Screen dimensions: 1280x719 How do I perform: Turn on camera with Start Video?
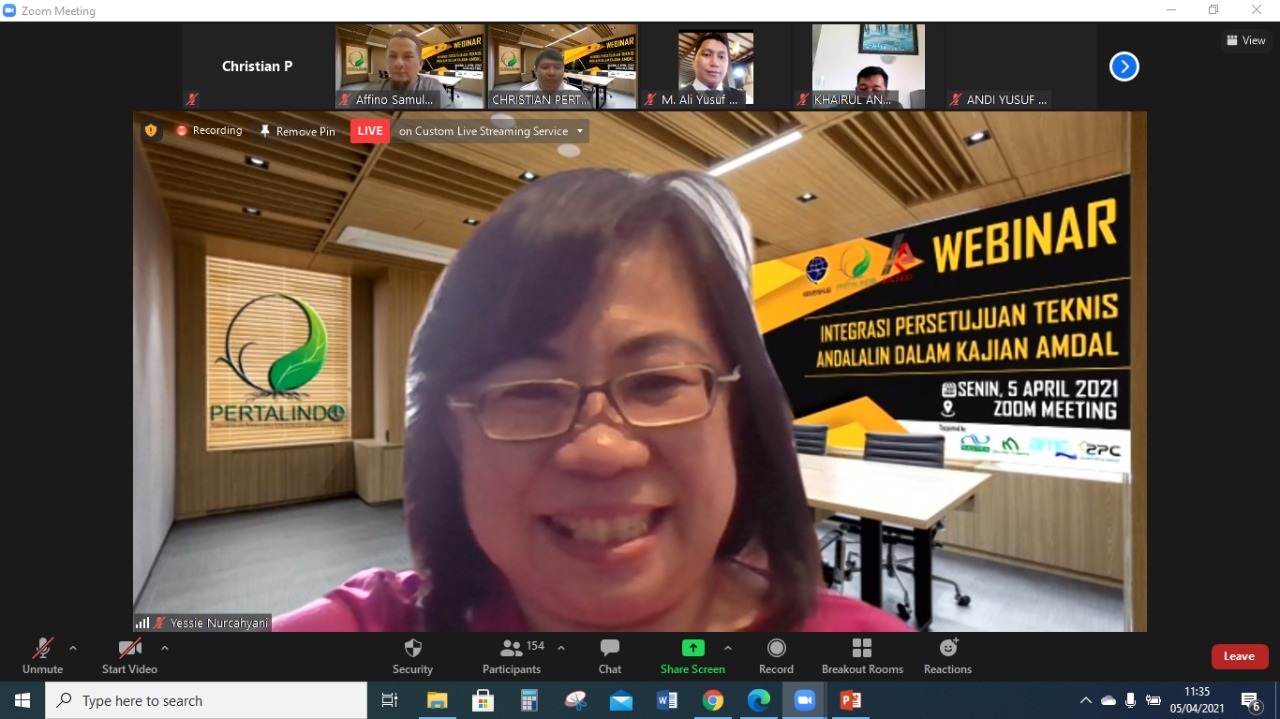[129, 655]
